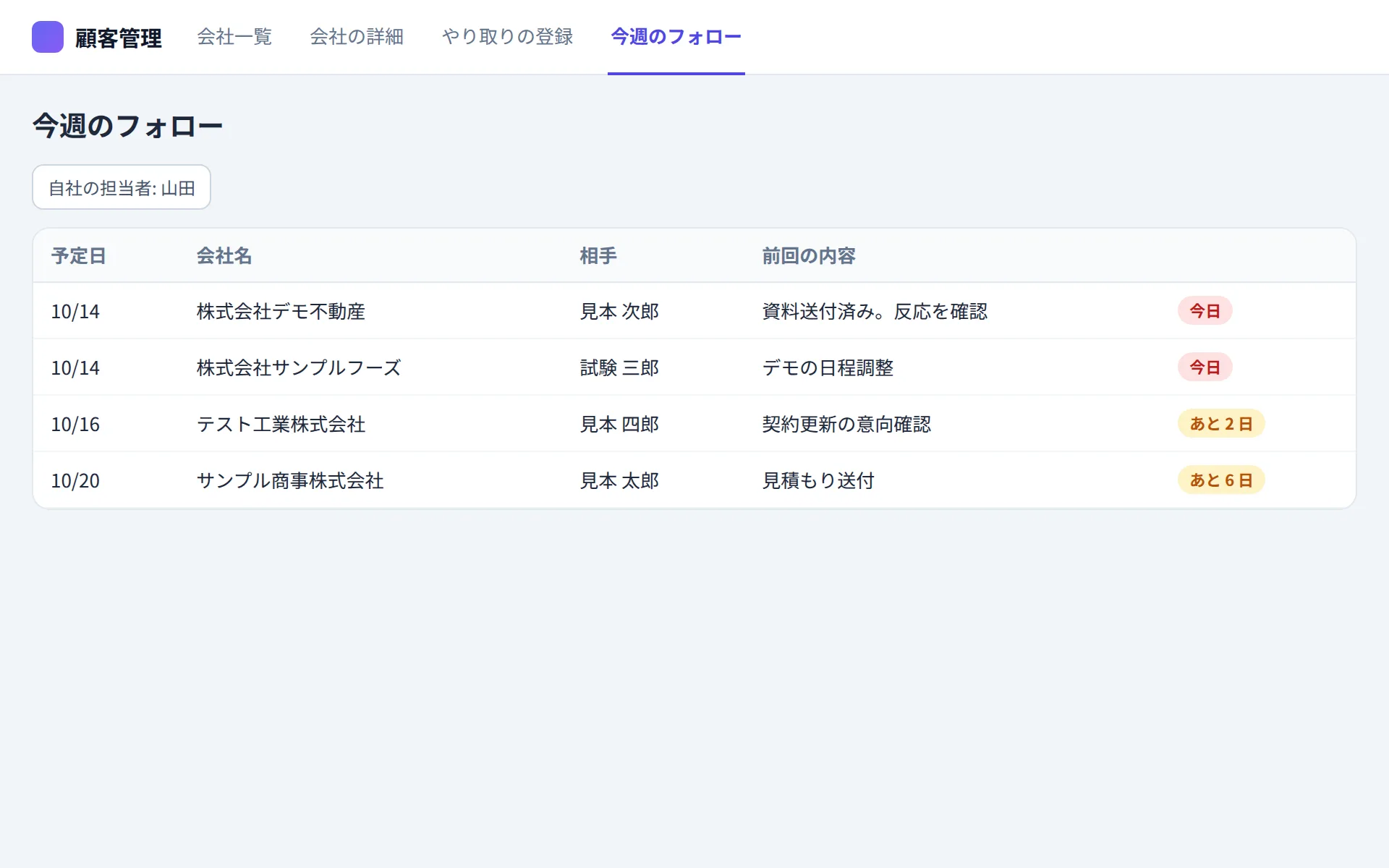
Task: Open the テスト工業株式会社 row
Action: pos(694,424)
